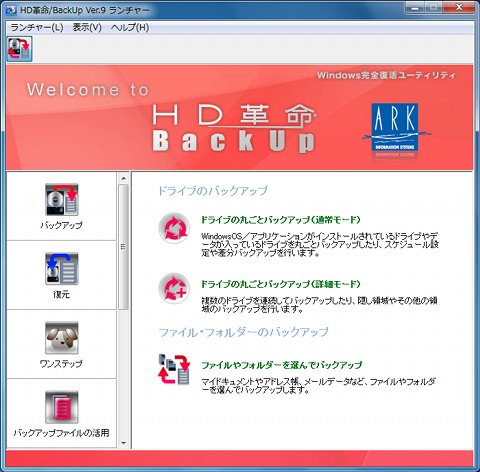Open the ヘルプ(H) menu

point(130,27)
